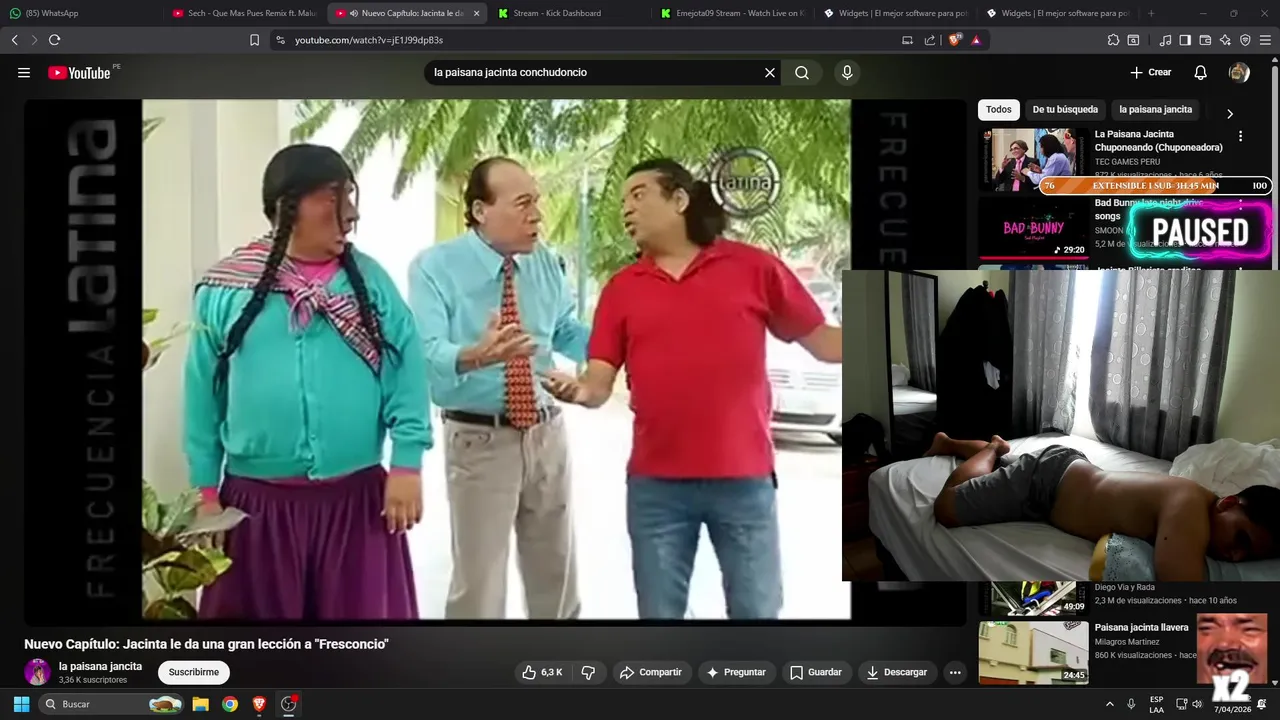
Task: Bookmark this page in the toolbar
Action: click(254, 40)
